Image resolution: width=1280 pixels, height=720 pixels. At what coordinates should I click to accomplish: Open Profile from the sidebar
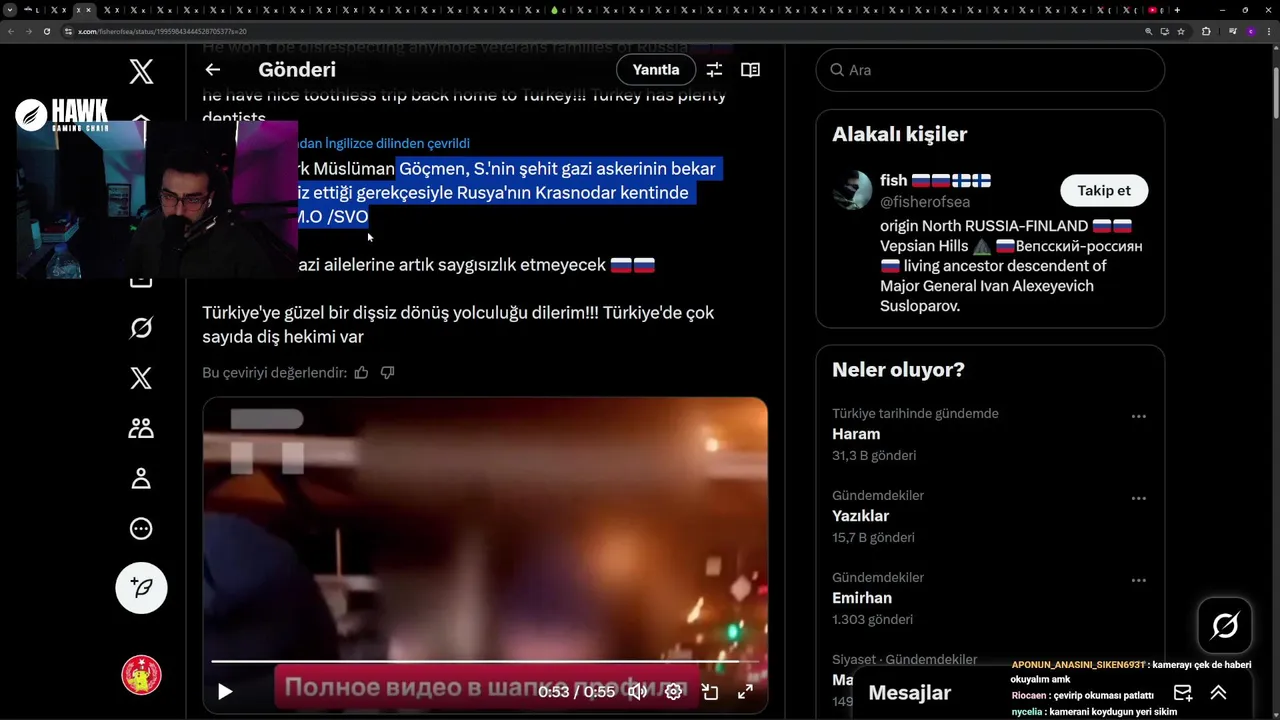point(141,478)
